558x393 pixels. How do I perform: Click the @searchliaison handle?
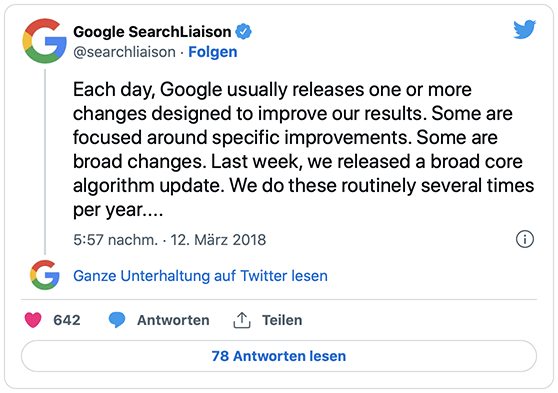(125, 52)
